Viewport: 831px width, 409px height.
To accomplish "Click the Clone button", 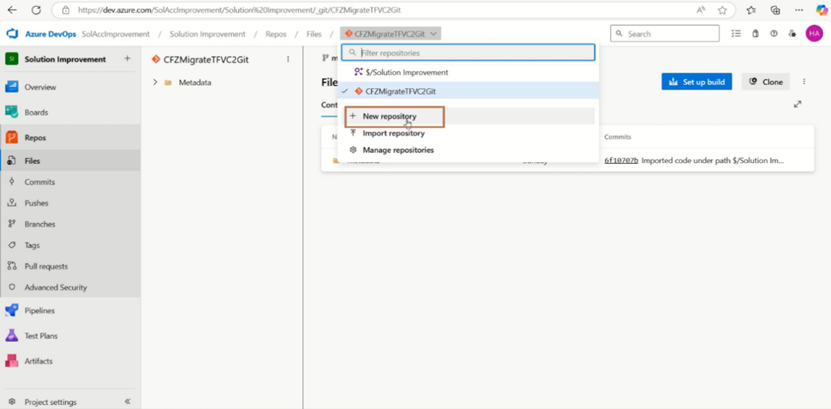I will (x=765, y=82).
